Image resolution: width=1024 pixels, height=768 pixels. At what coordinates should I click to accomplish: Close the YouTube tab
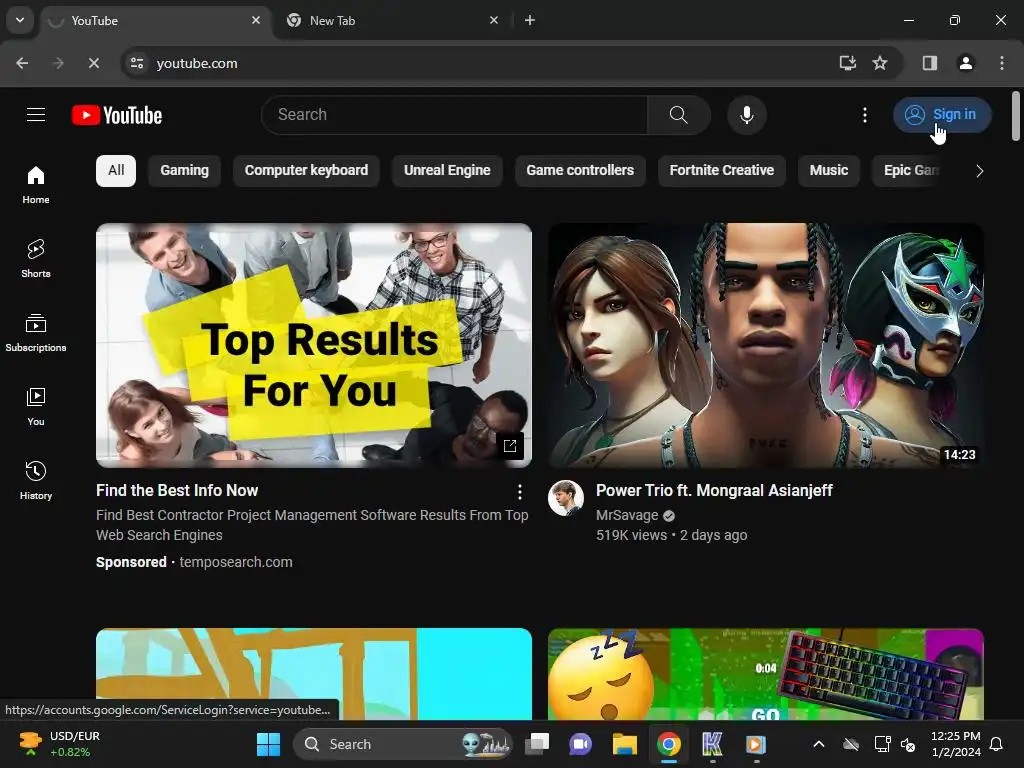click(256, 20)
